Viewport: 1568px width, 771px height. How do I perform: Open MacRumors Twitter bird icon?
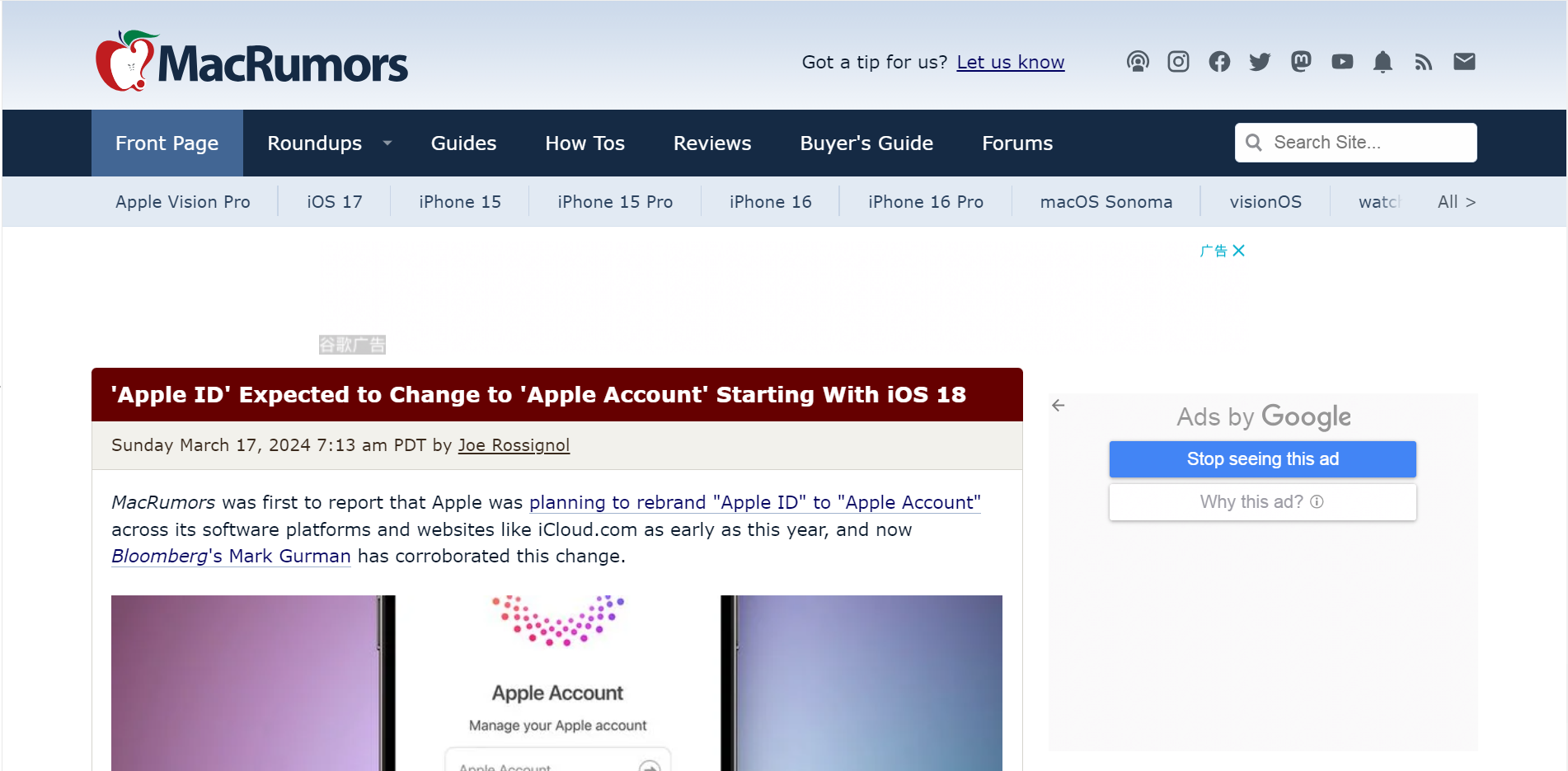1260,62
